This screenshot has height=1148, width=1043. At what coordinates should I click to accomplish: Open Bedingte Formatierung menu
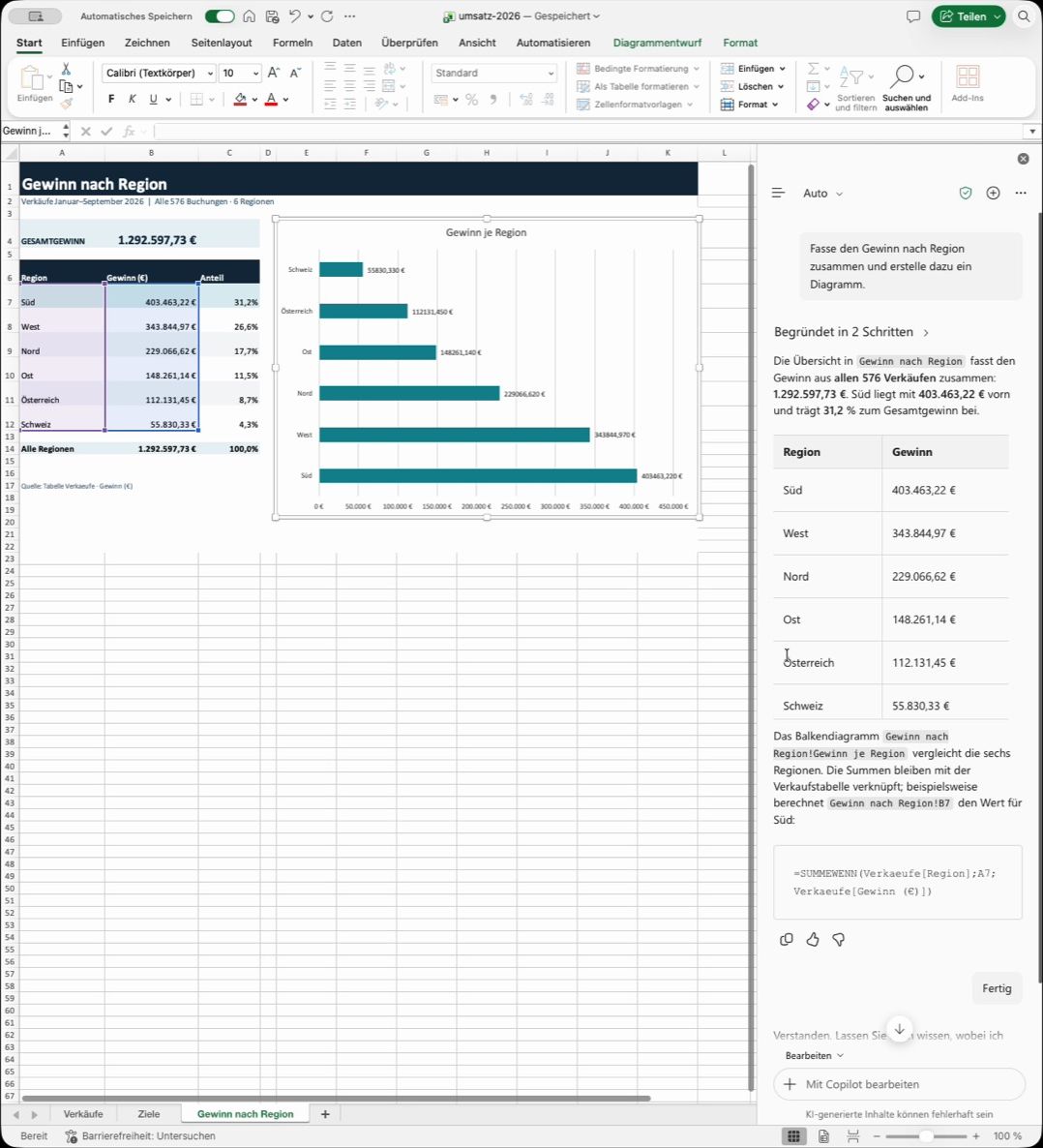pyautogui.click(x=638, y=69)
